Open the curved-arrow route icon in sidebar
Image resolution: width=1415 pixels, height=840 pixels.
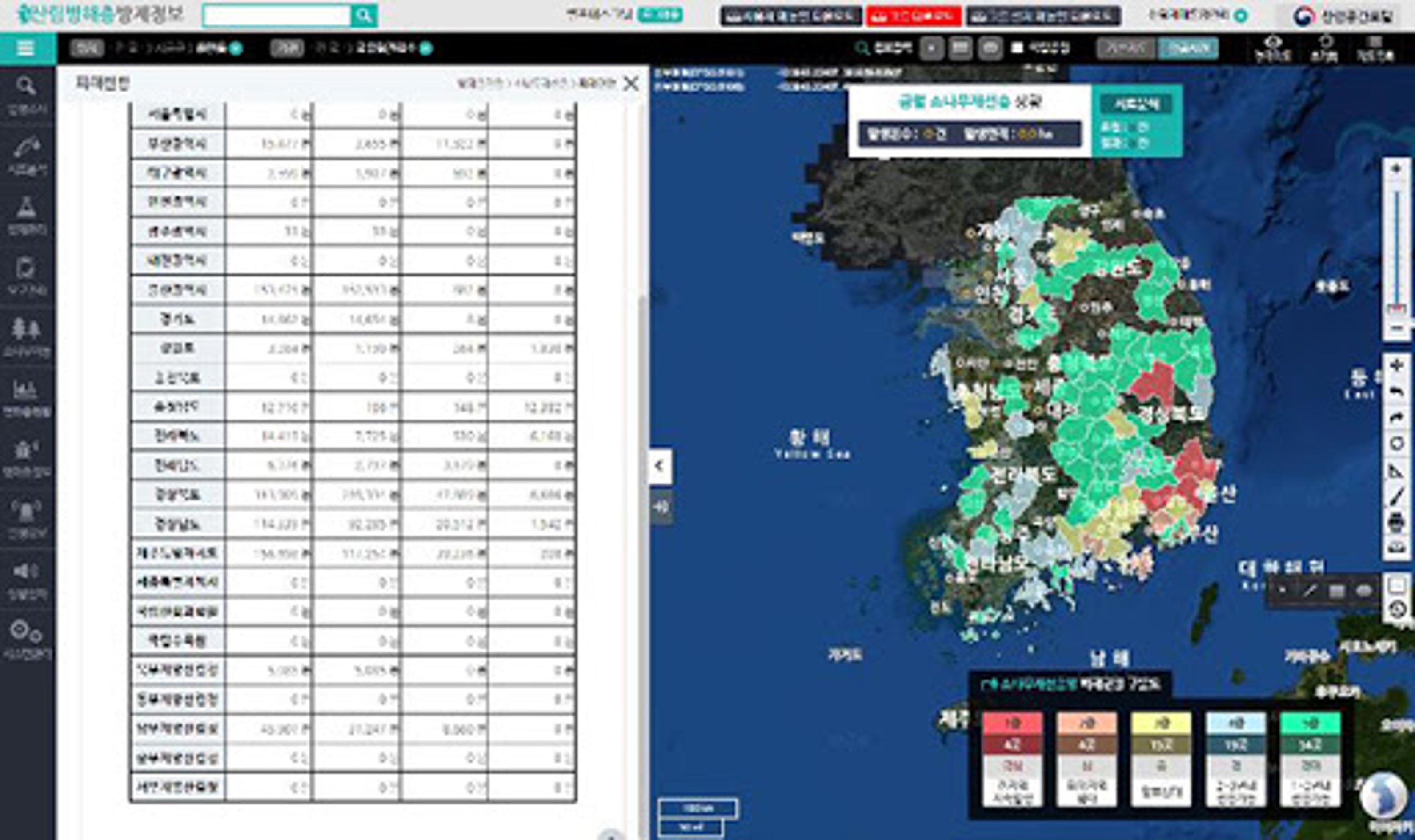pyautogui.click(x=27, y=155)
